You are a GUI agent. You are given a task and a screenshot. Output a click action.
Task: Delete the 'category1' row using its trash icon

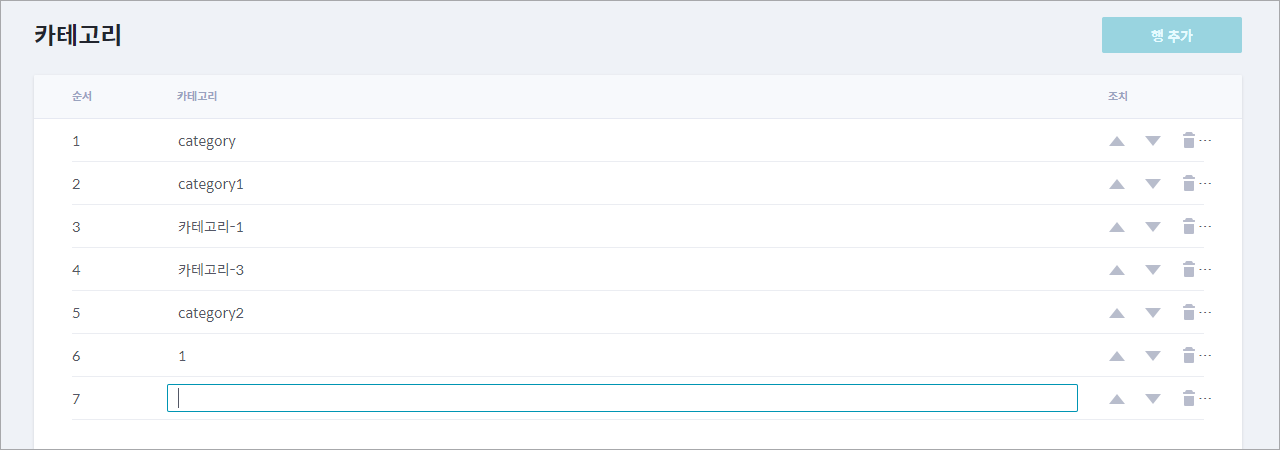pos(1189,183)
